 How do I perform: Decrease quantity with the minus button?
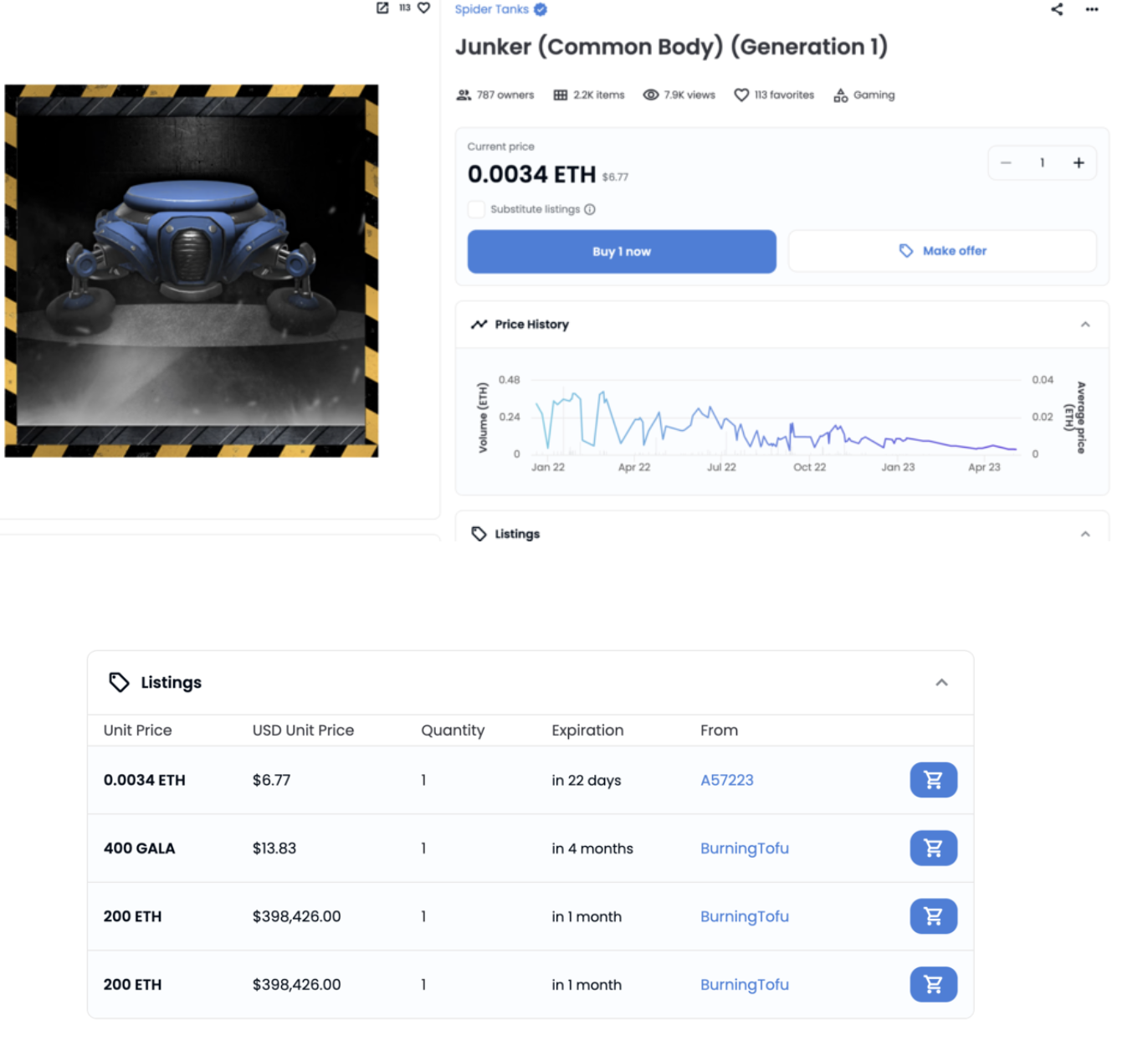point(1006,163)
